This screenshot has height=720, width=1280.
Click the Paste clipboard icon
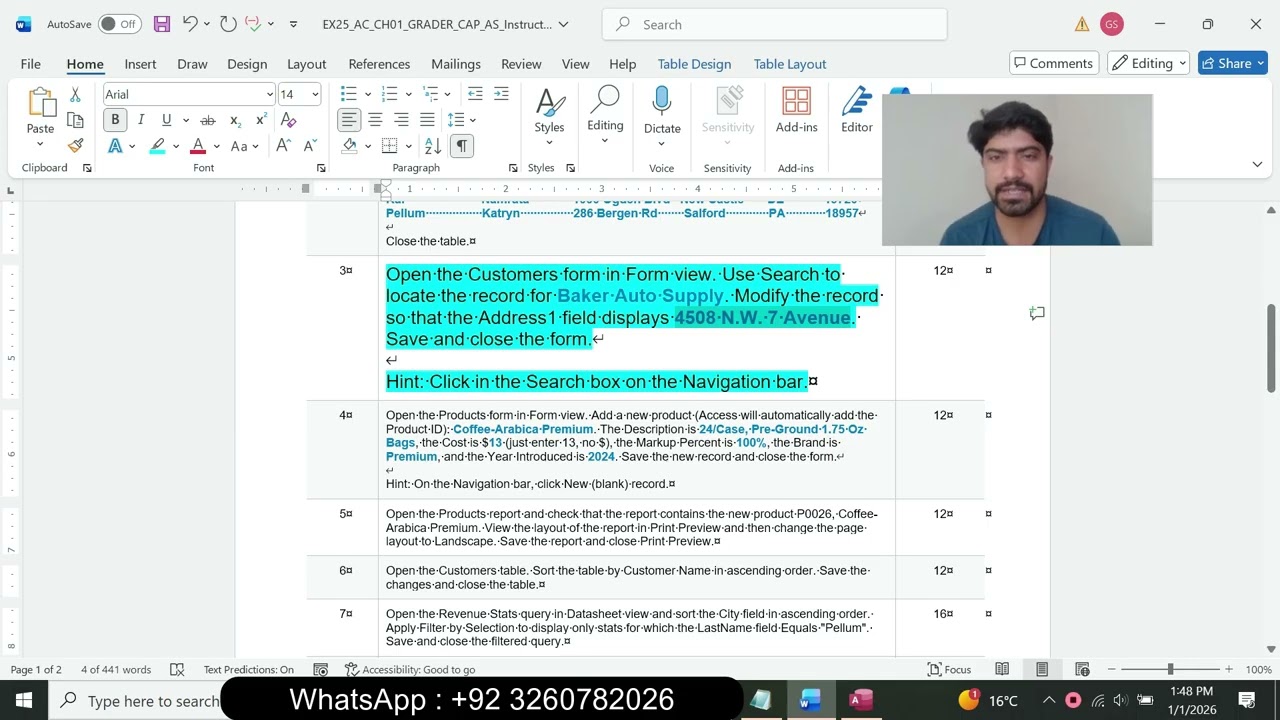click(41, 105)
